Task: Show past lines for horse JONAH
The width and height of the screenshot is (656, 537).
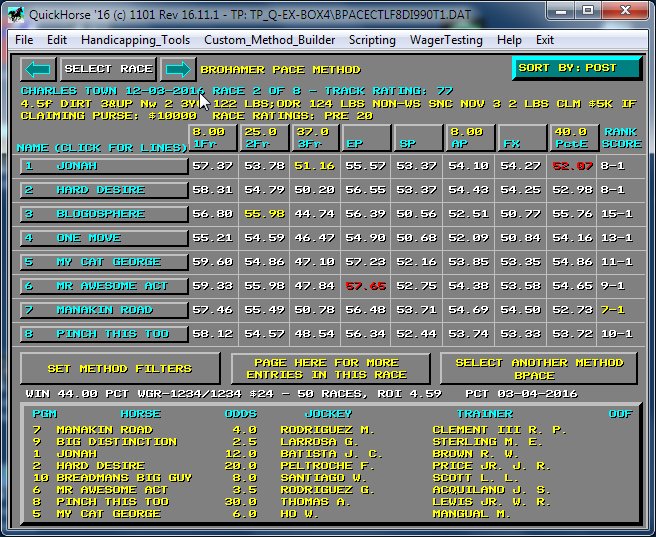Action: click(104, 166)
